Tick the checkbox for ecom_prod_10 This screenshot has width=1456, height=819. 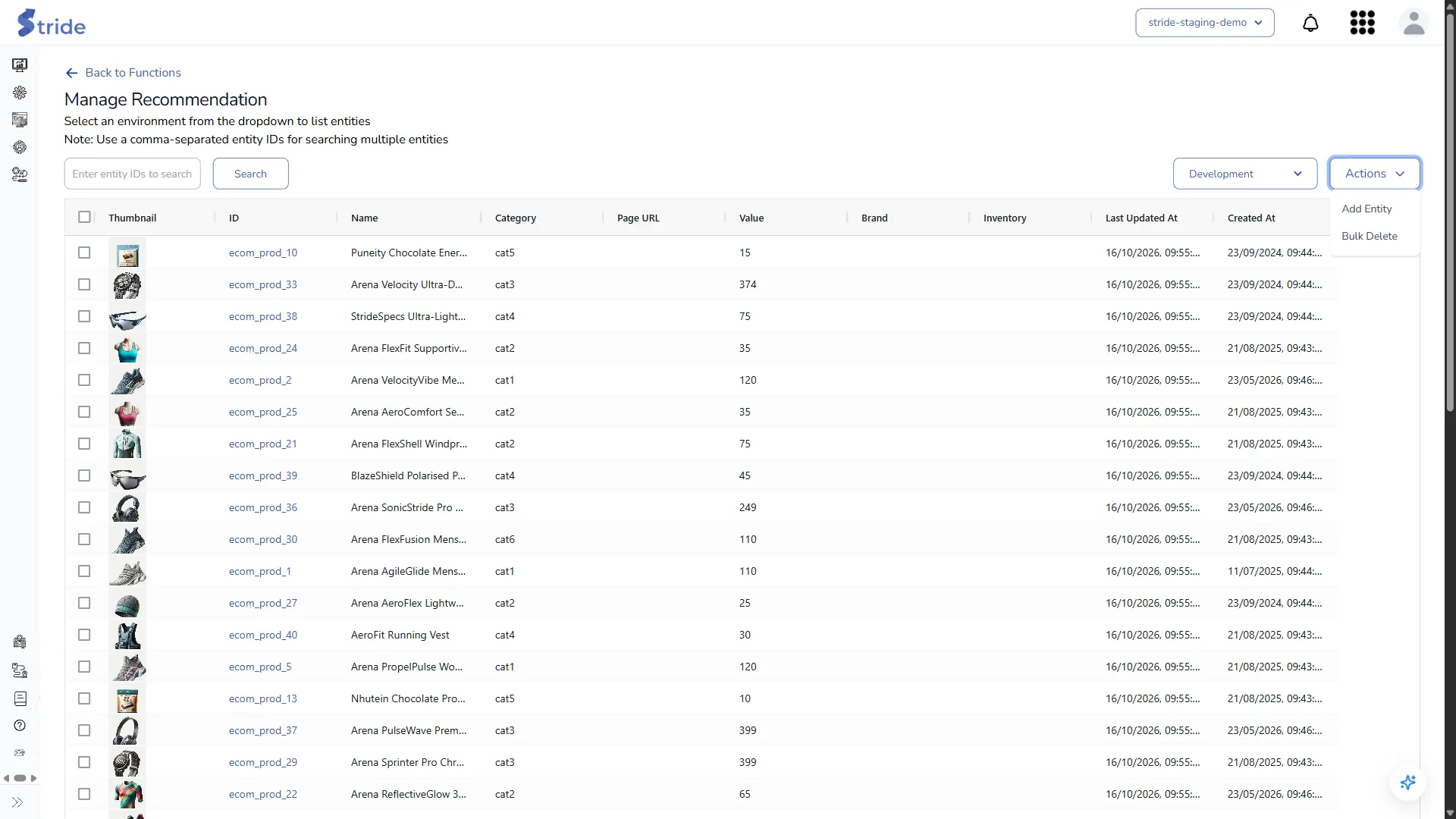[84, 253]
